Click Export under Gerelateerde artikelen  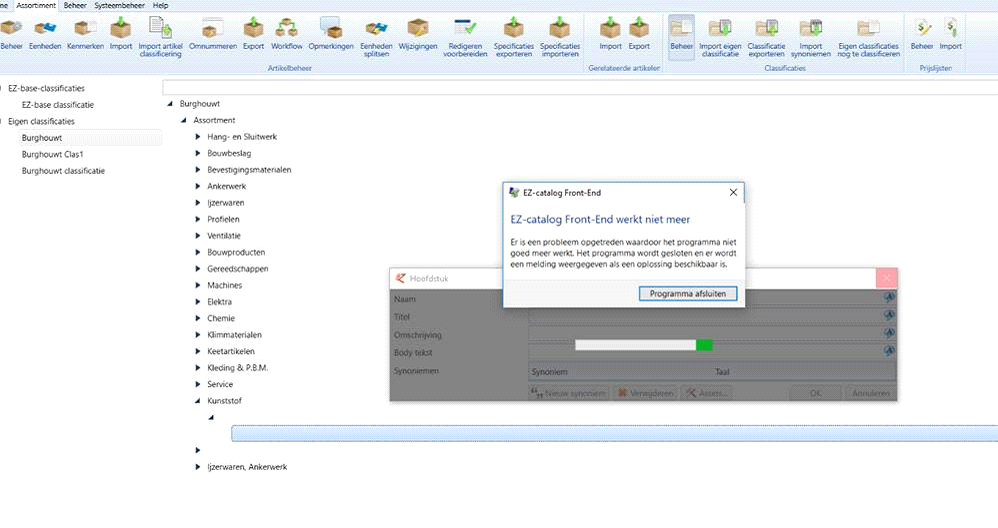tap(639, 35)
